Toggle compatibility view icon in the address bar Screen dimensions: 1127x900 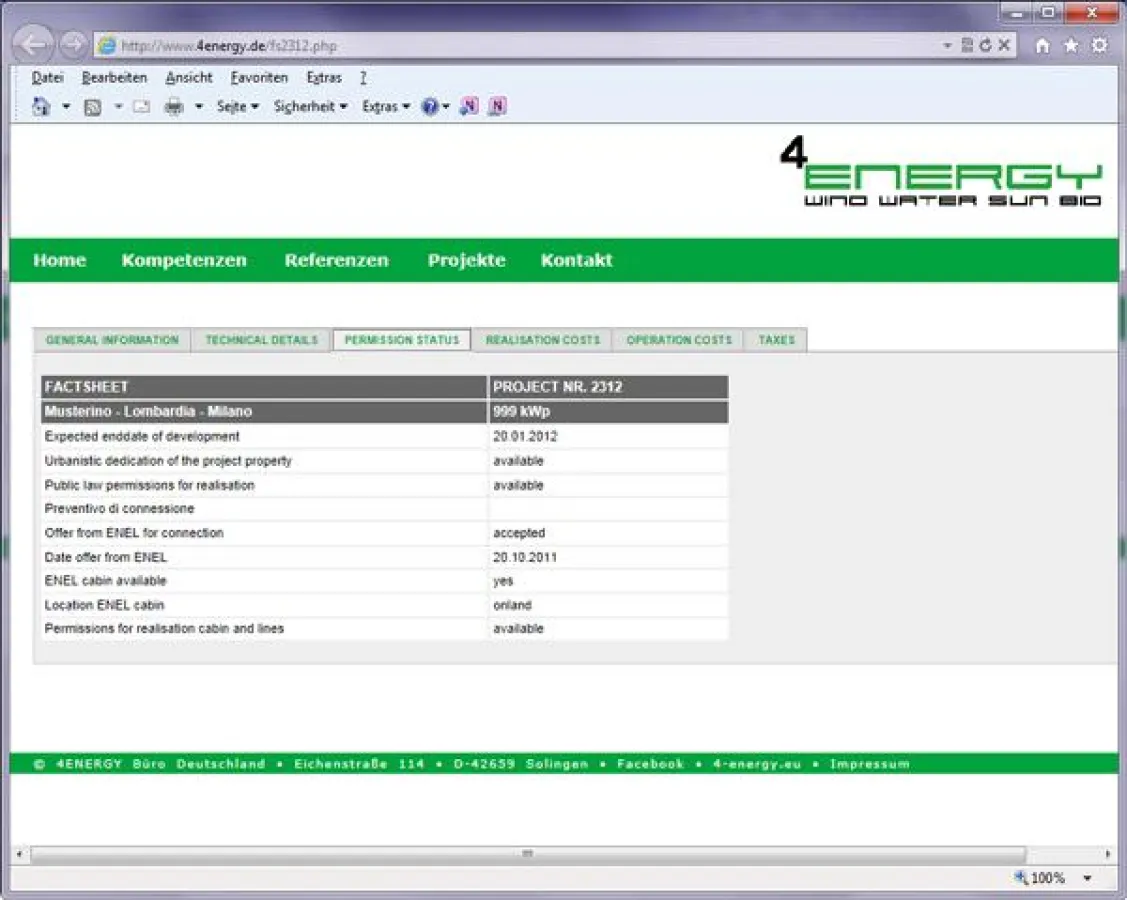pyautogui.click(x=967, y=46)
